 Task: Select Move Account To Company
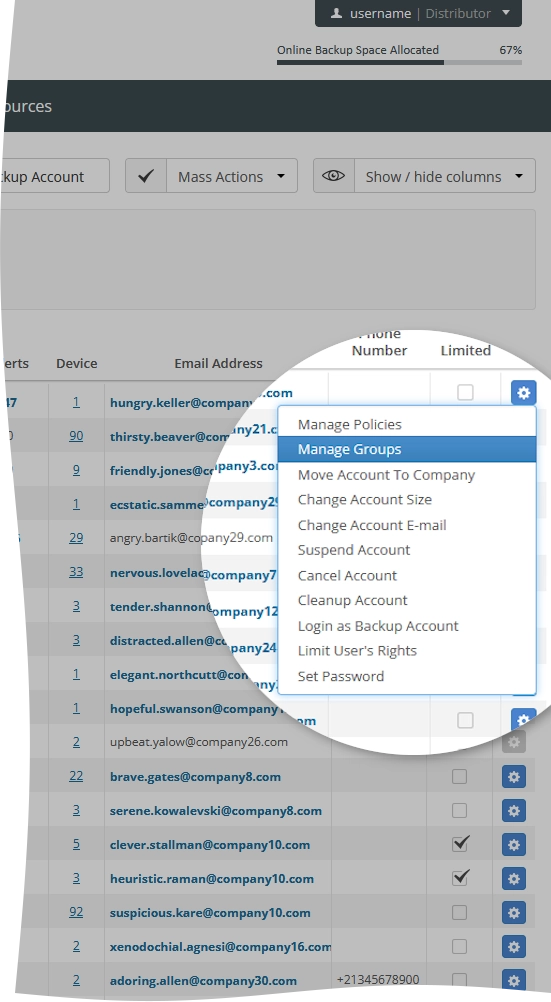coord(407,475)
